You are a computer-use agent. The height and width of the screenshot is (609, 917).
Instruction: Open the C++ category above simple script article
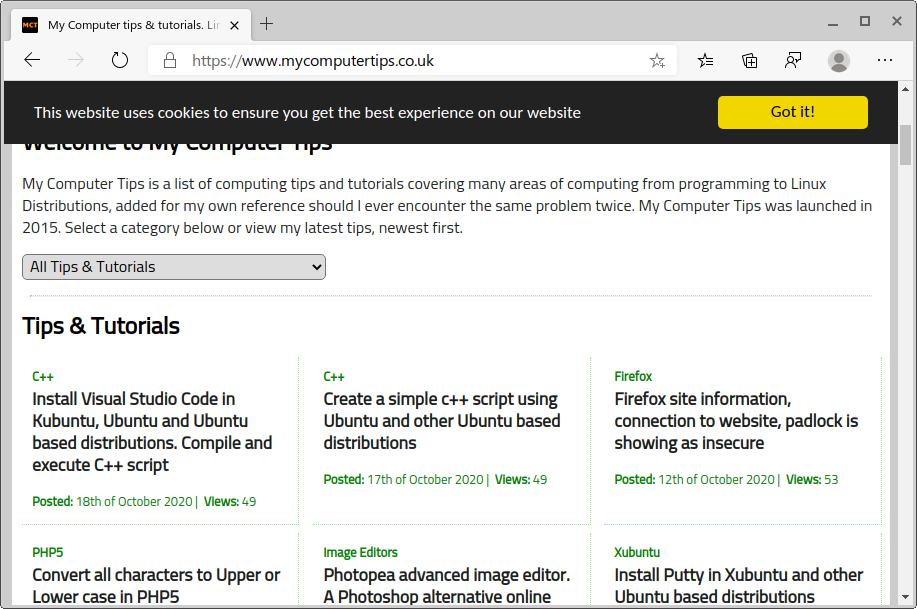(x=334, y=377)
